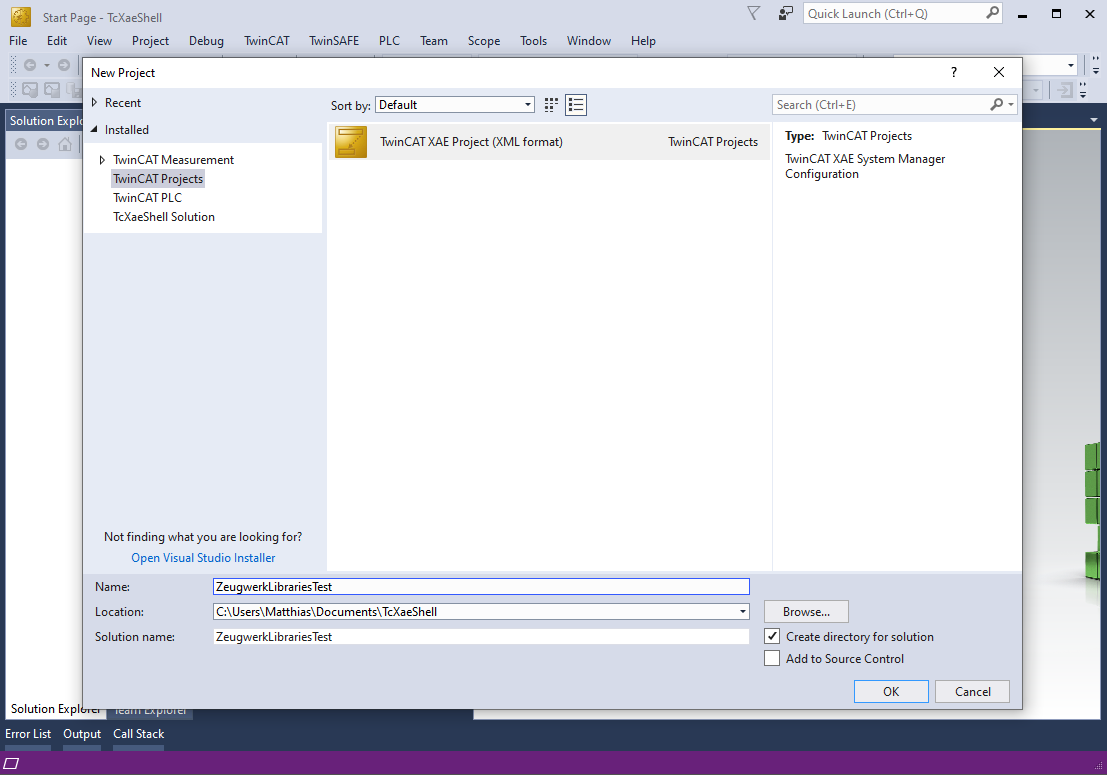Screen dimensions: 1107x775
Task: Expand the Recent templates section
Action: tap(94, 102)
